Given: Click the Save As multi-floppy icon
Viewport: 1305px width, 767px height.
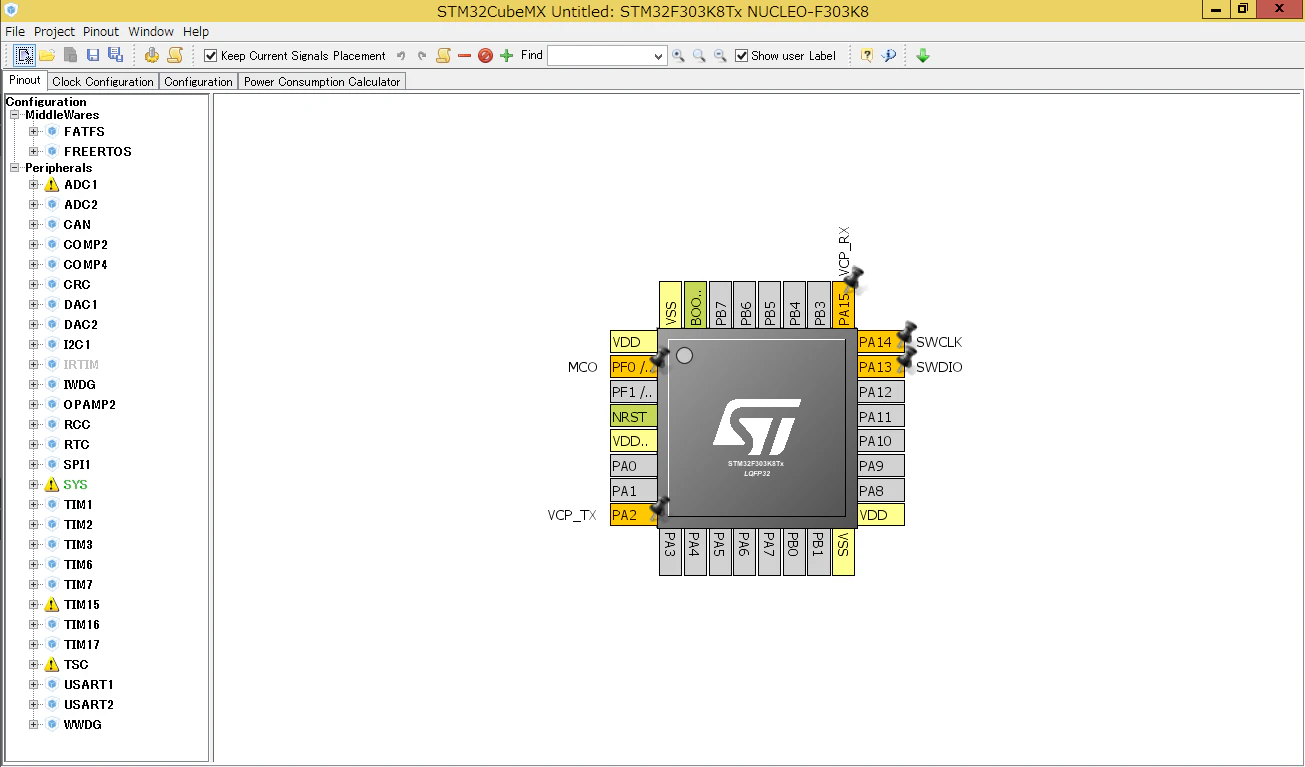Looking at the screenshot, I should (115, 55).
